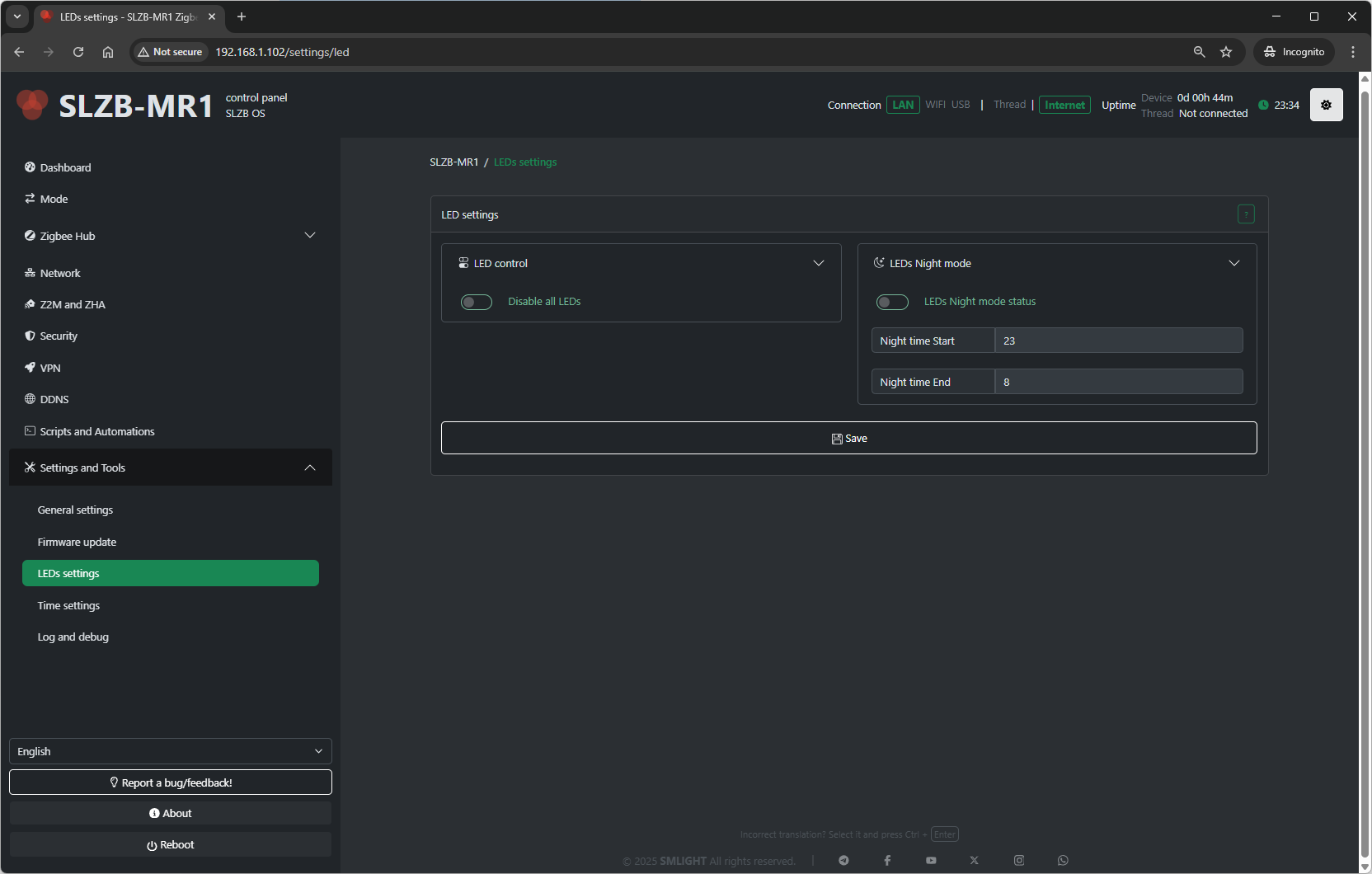1372x874 pixels.
Task: Open the YouTube footer icon
Action: tap(931, 860)
